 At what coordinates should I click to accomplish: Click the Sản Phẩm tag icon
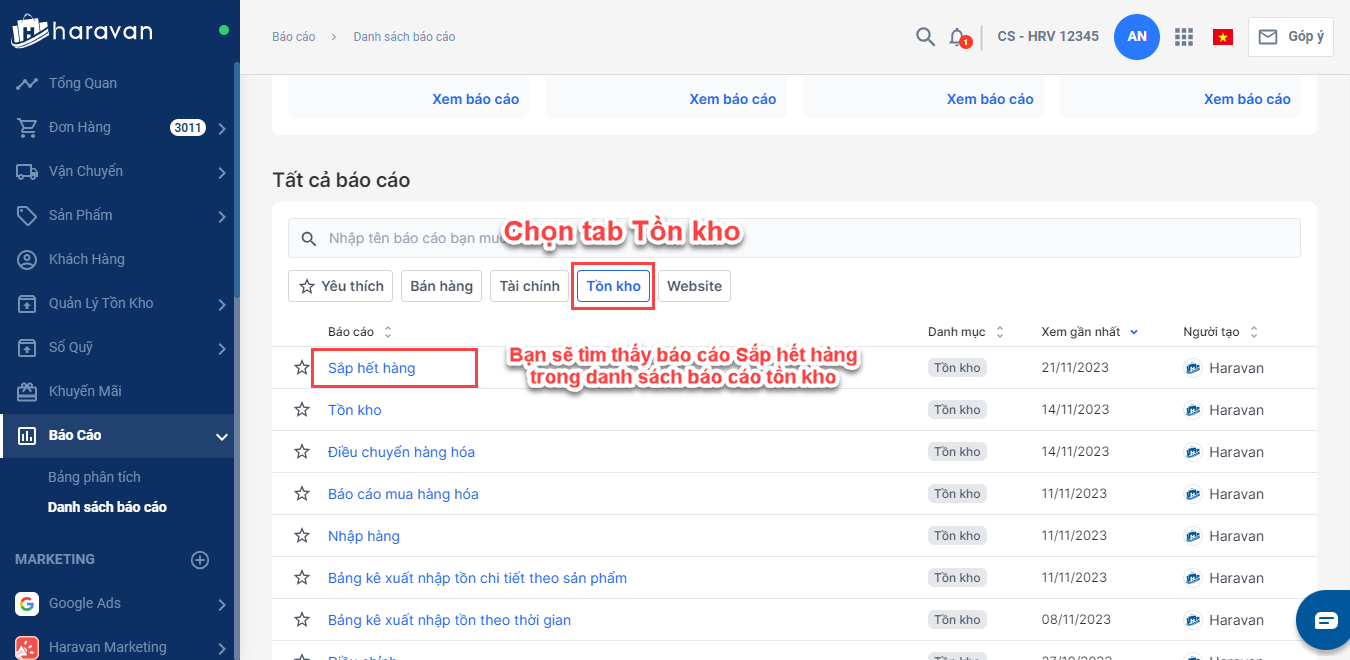coord(27,215)
